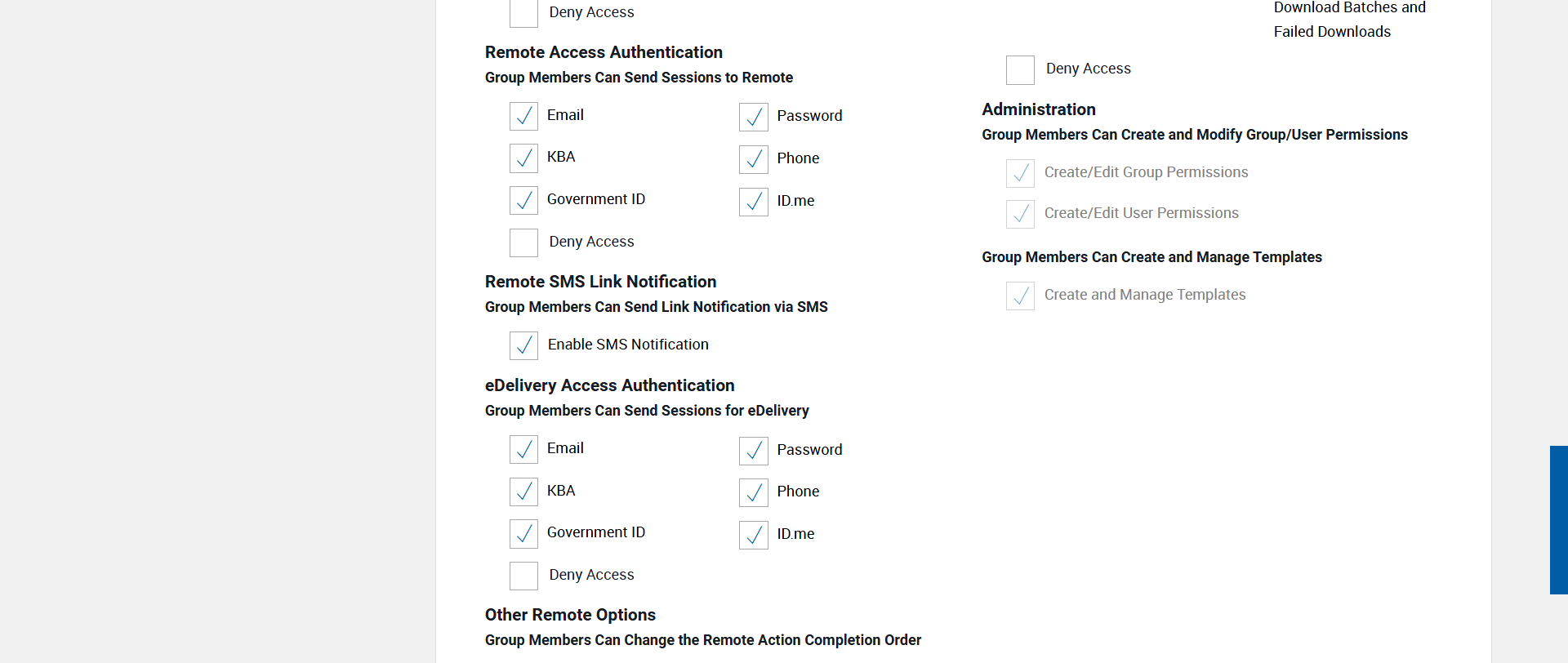Uncheck Password under eDelivery Access Authentication
This screenshot has height=663, width=1568.
[753, 451]
